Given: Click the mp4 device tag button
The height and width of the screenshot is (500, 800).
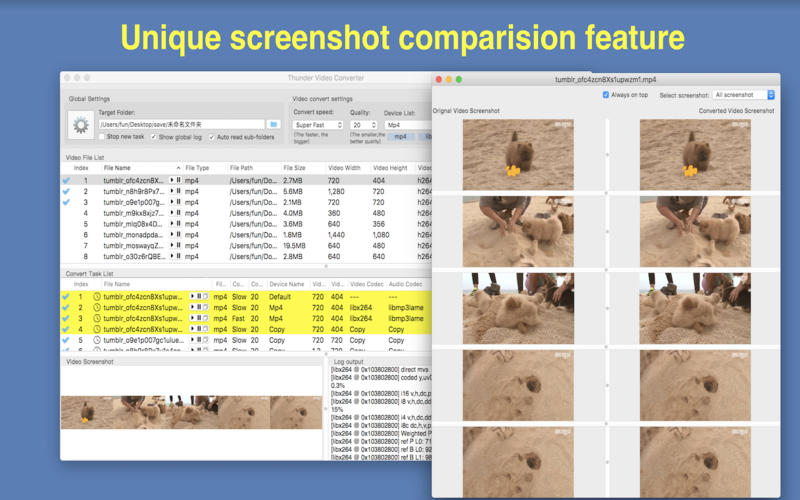Looking at the screenshot, I should (400, 137).
